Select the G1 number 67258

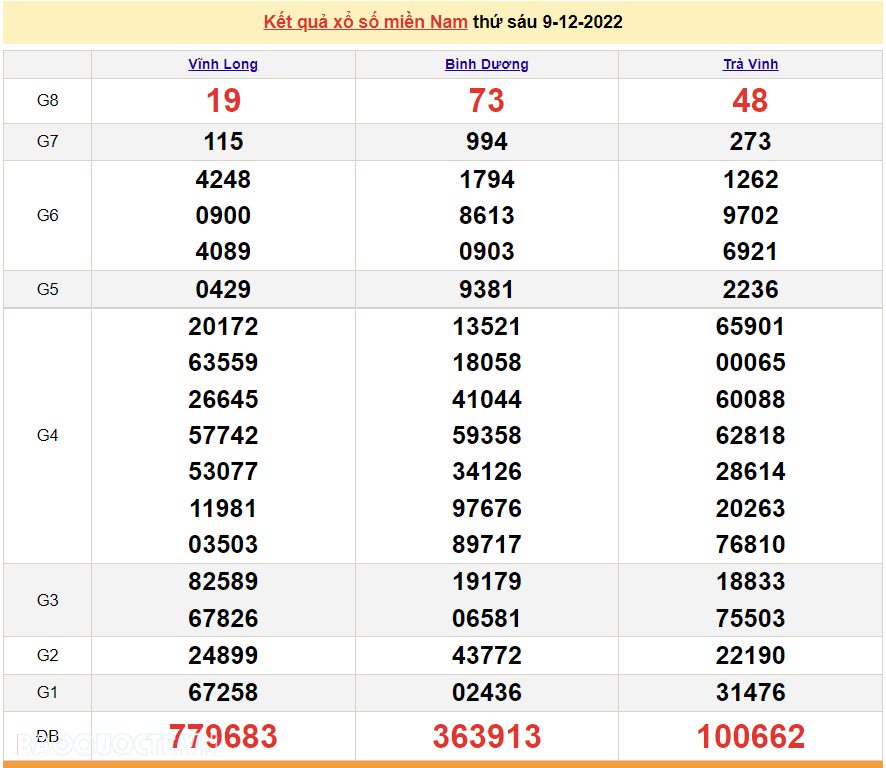tap(223, 692)
